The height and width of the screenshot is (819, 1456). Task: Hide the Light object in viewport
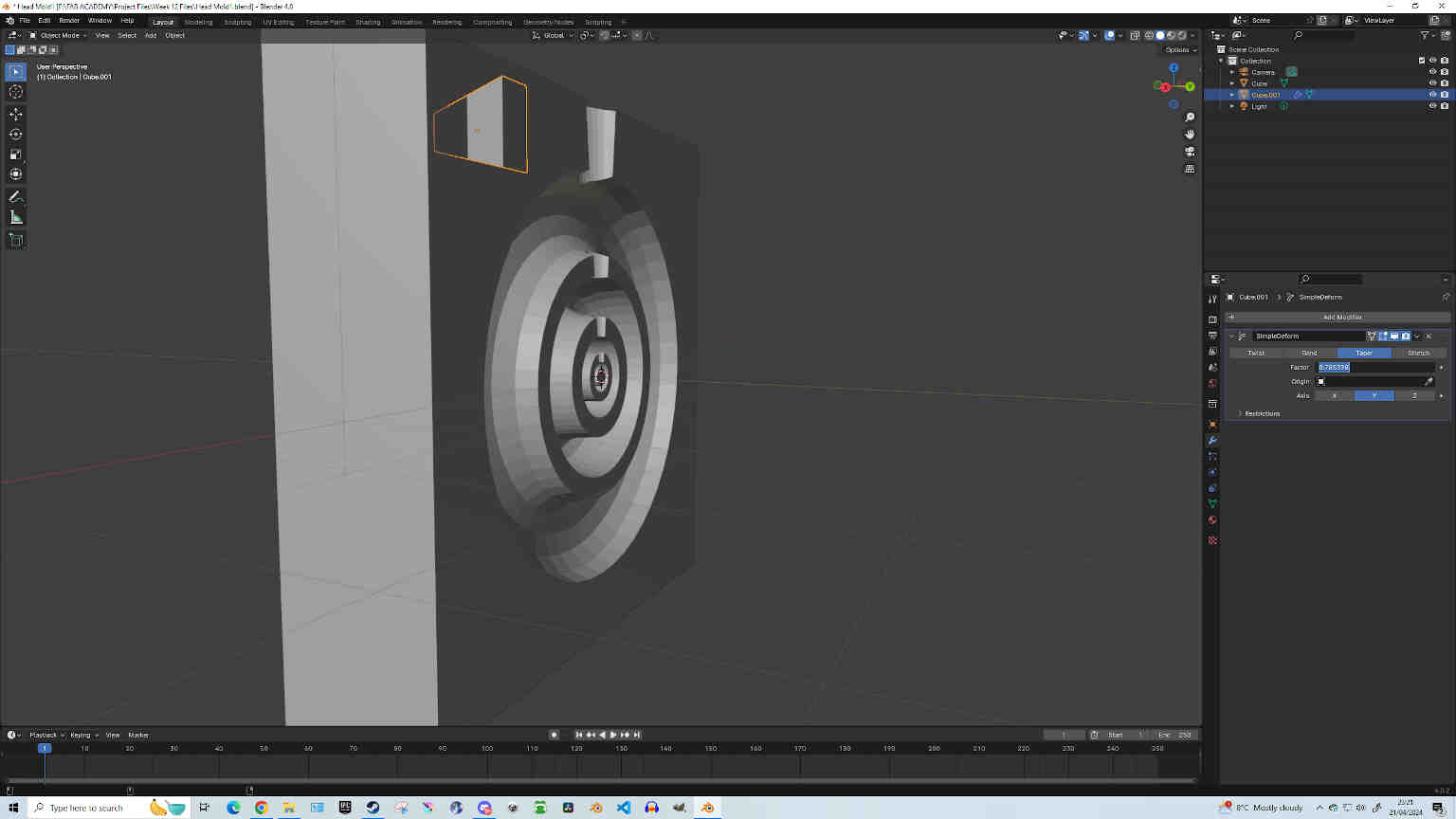click(x=1432, y=106)
